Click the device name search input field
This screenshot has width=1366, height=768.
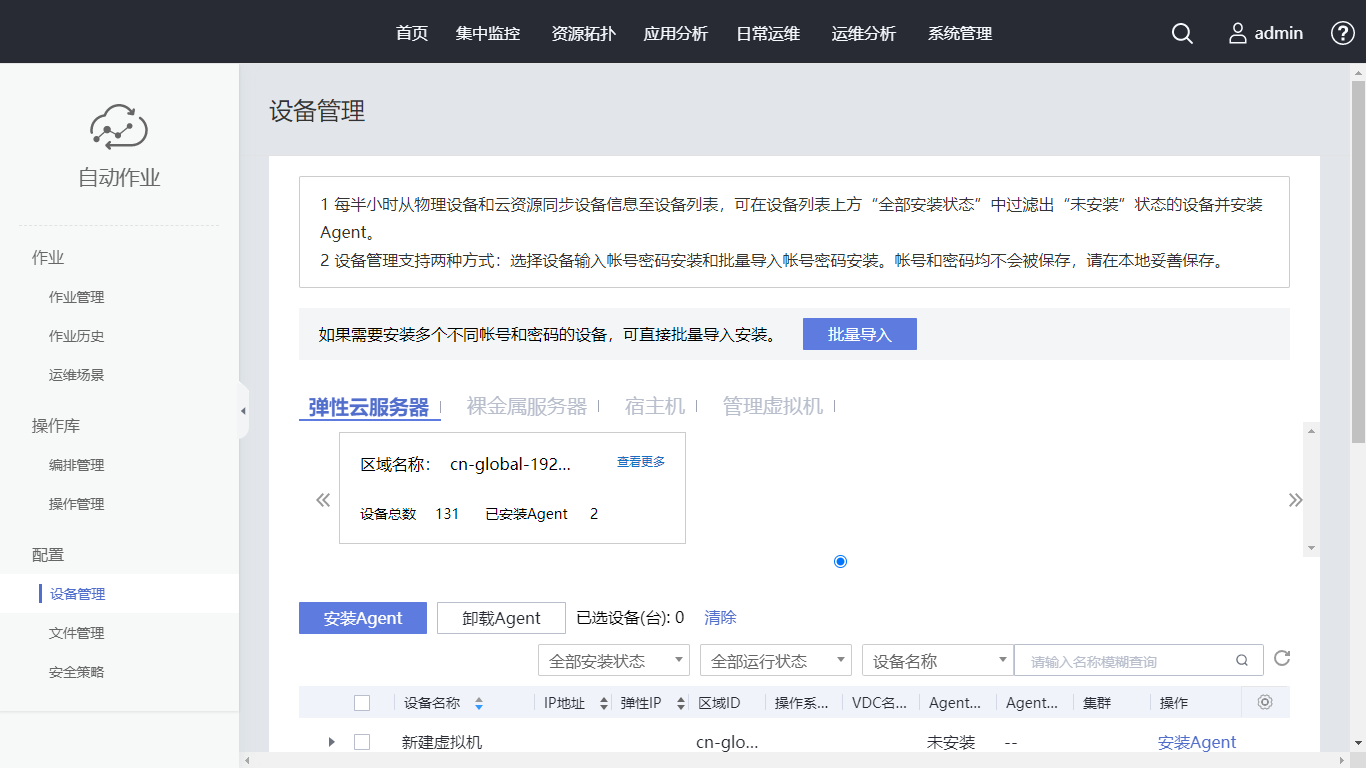[x=1128, y=661]
